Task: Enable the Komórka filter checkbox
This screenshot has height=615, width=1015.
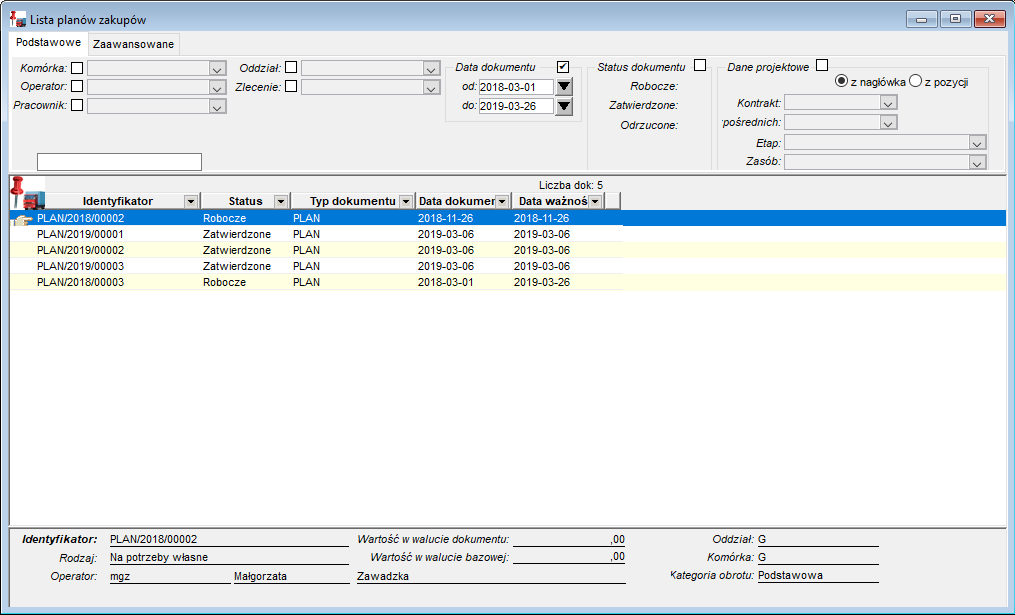Action: (77, 67)
